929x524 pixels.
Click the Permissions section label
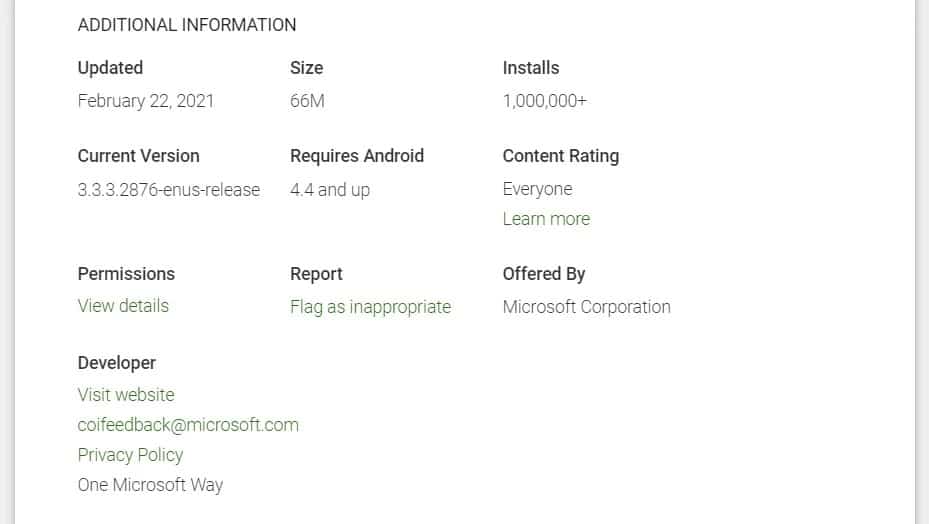126,274
